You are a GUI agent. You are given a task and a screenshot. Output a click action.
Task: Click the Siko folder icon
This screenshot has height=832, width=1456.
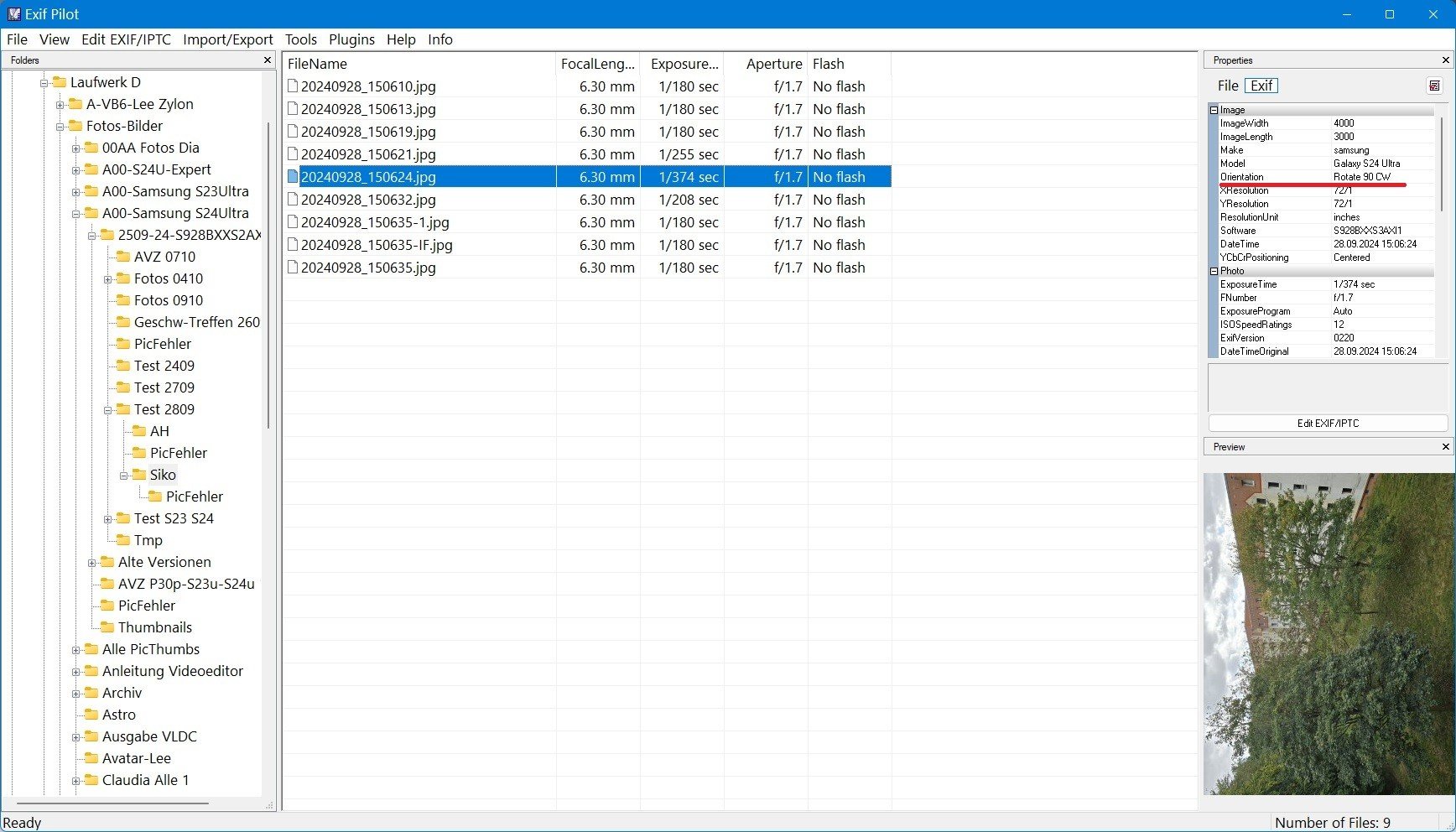(139, 475)
